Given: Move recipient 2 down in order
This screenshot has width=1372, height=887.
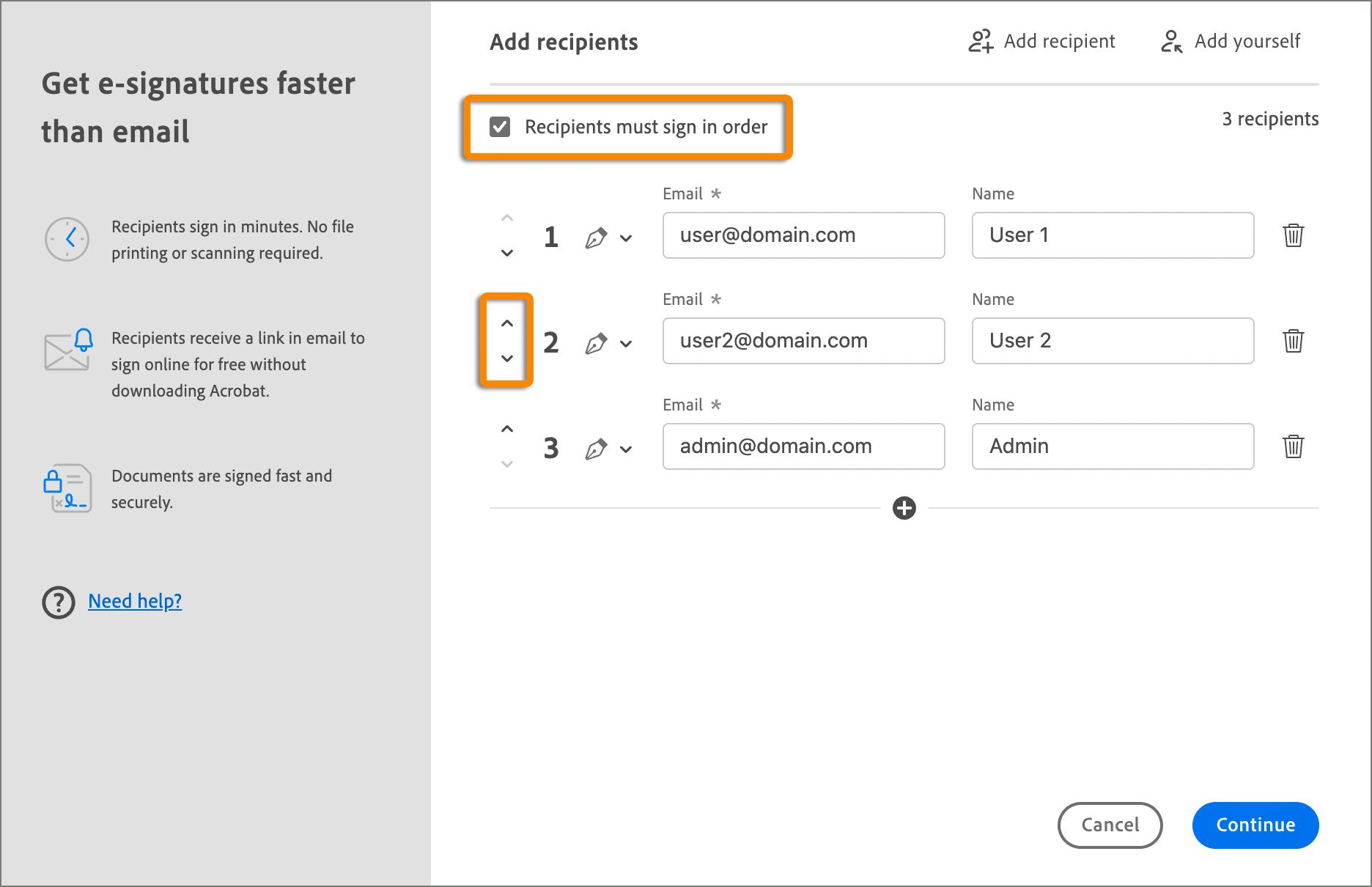Looking at the screenshot, I should (x=506, y=358).
